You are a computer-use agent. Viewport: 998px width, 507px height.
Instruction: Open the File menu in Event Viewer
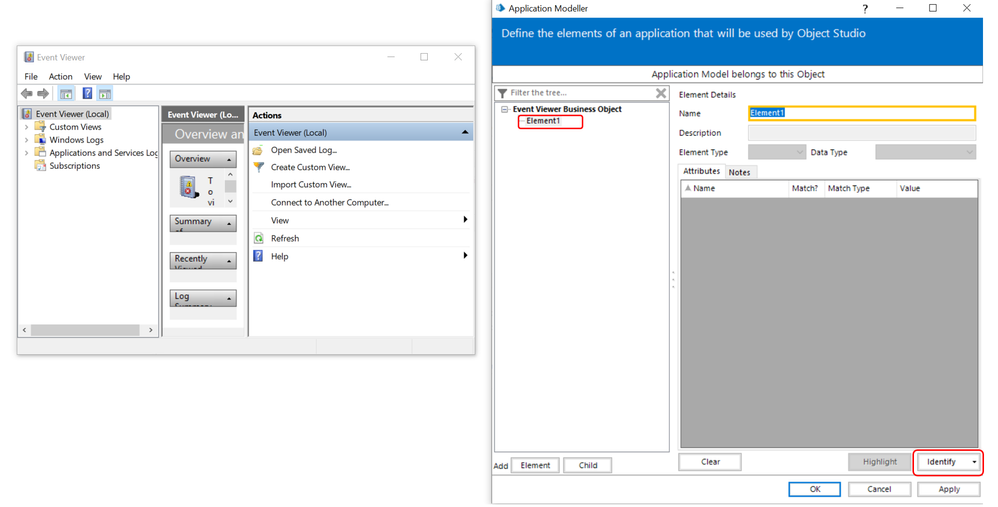tap(31, 76)
